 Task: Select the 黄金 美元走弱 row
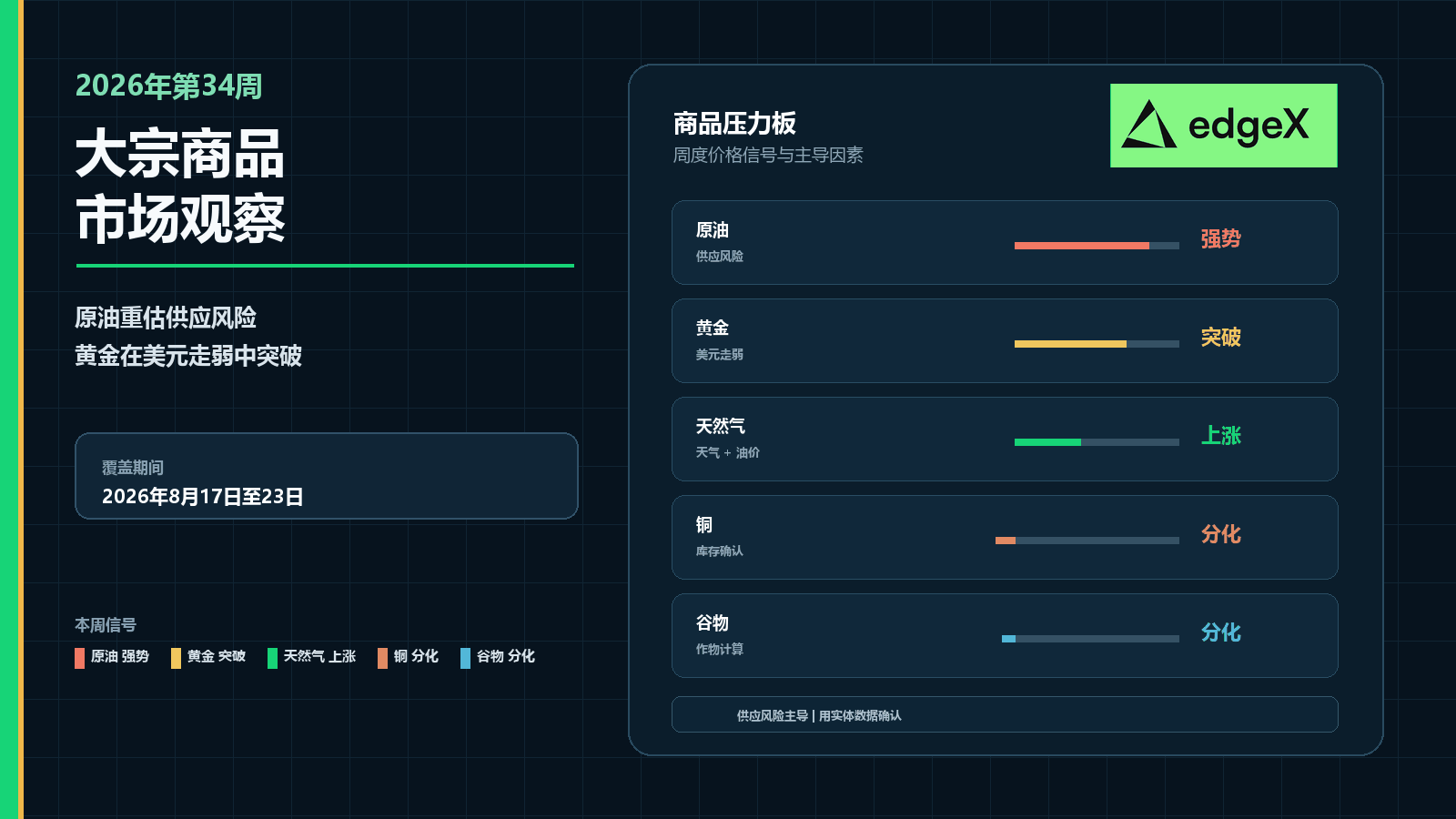click(1005, 341)
